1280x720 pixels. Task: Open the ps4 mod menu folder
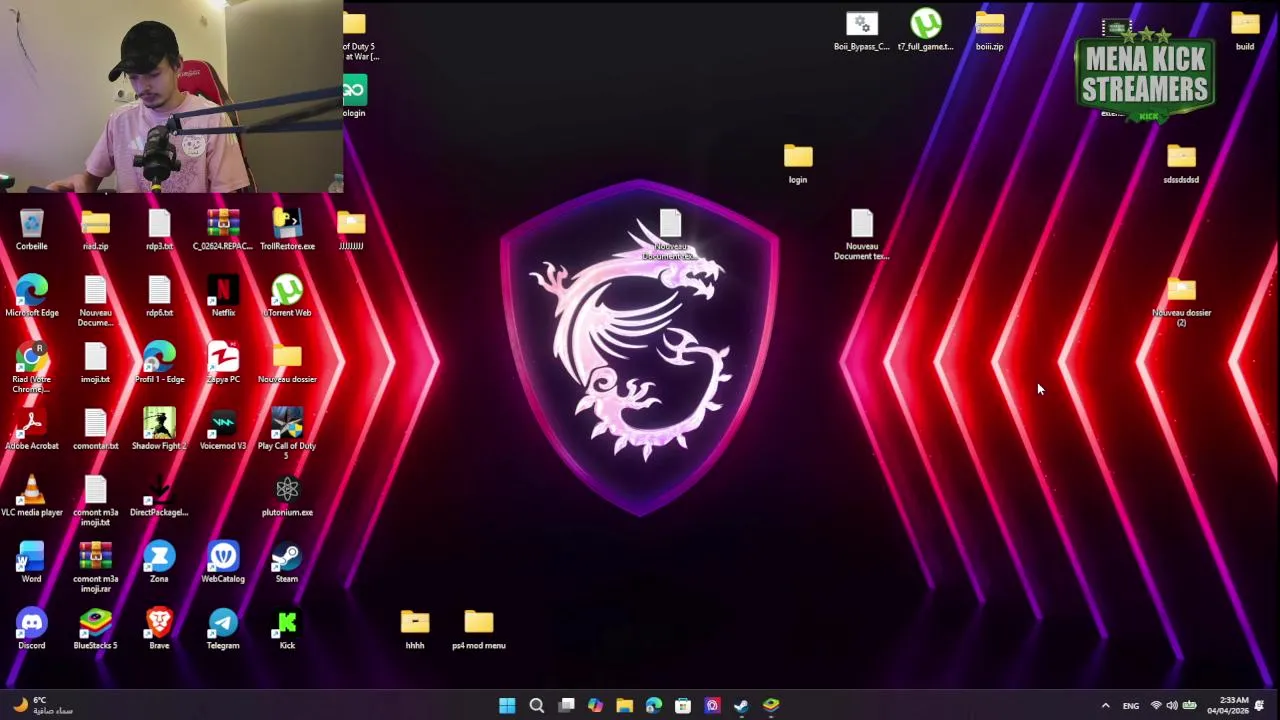(479, 629)
